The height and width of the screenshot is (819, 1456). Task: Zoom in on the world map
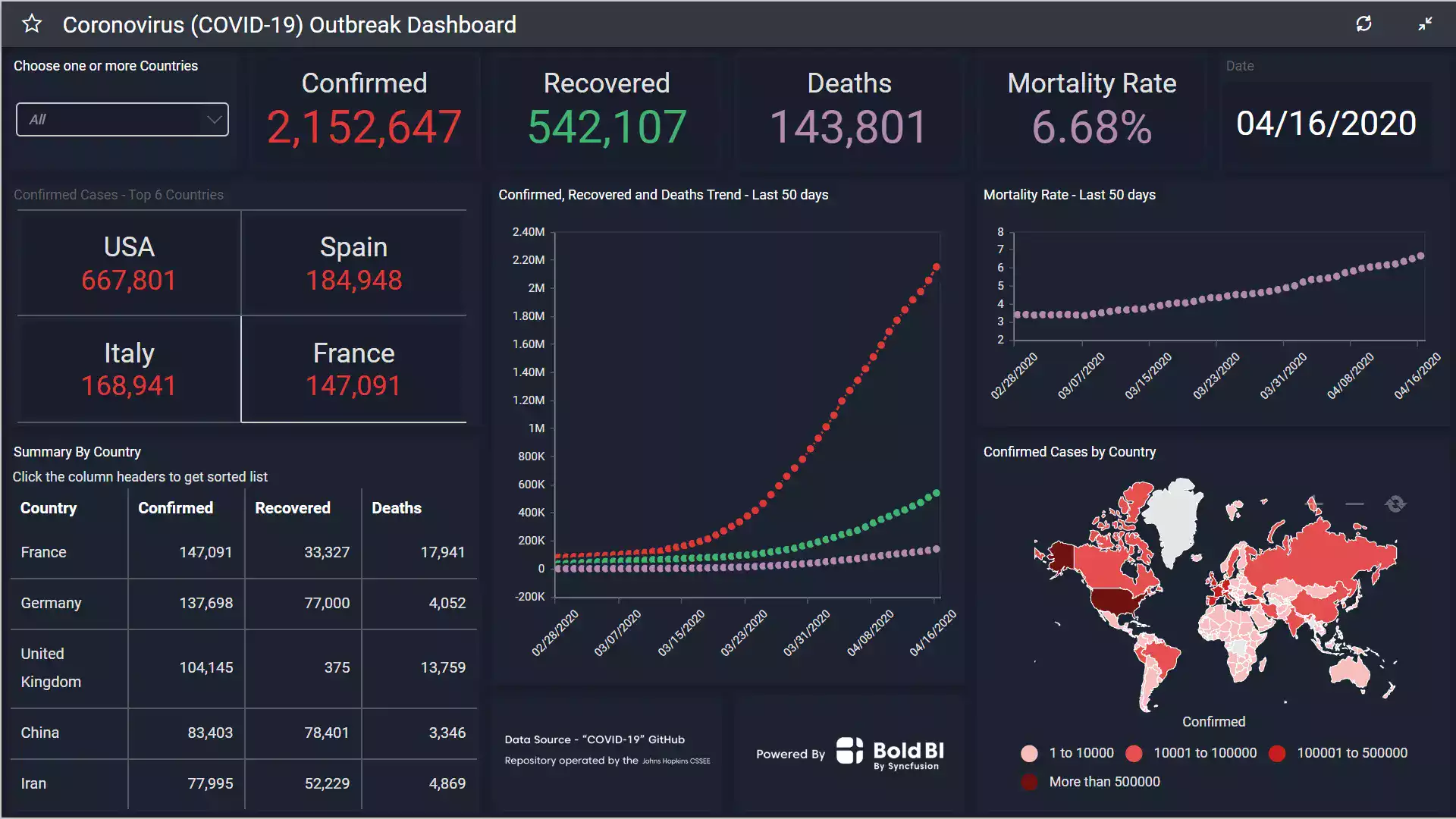coord(1314,504)
